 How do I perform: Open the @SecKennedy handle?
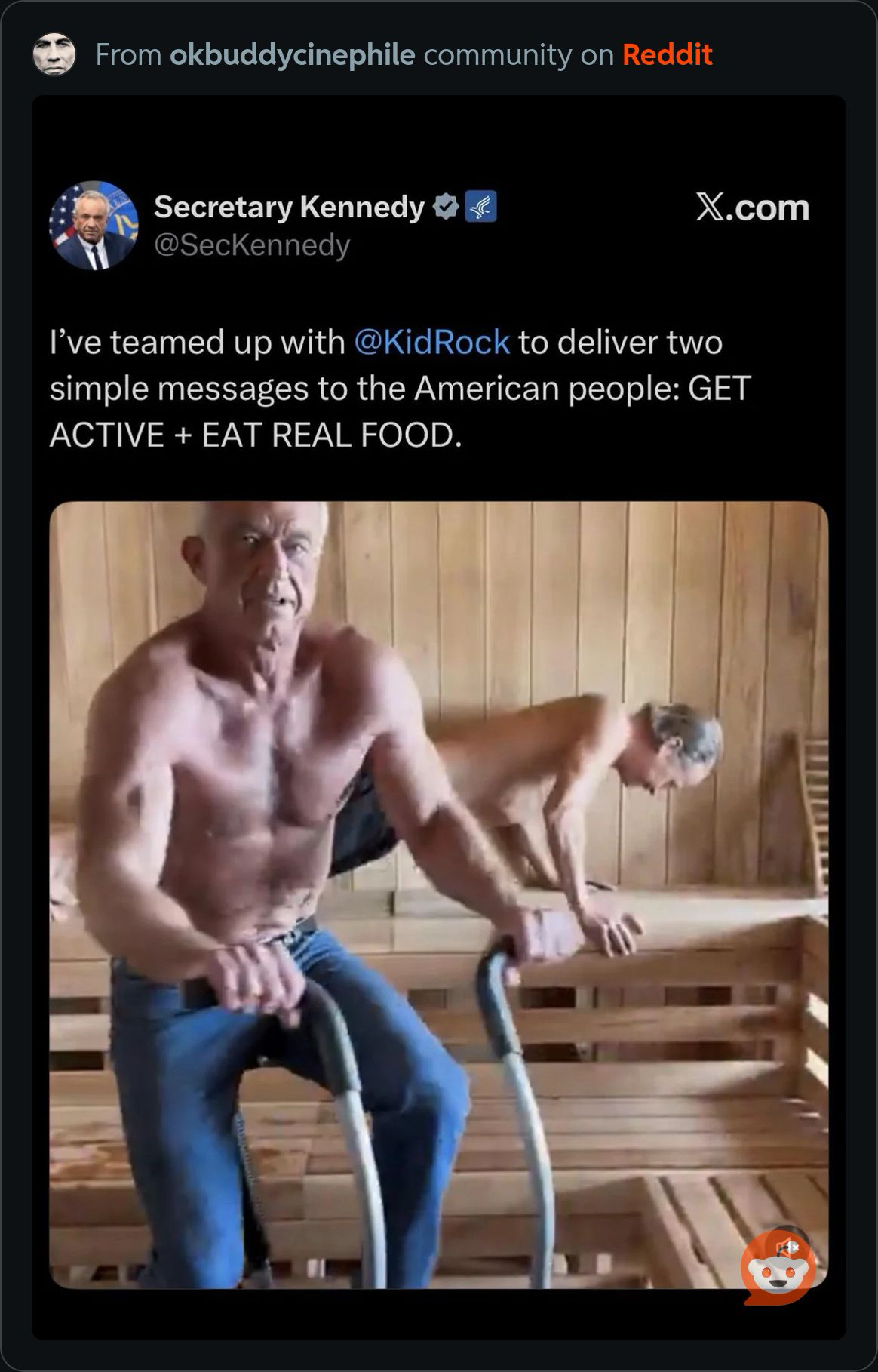(x=252, y=245)
